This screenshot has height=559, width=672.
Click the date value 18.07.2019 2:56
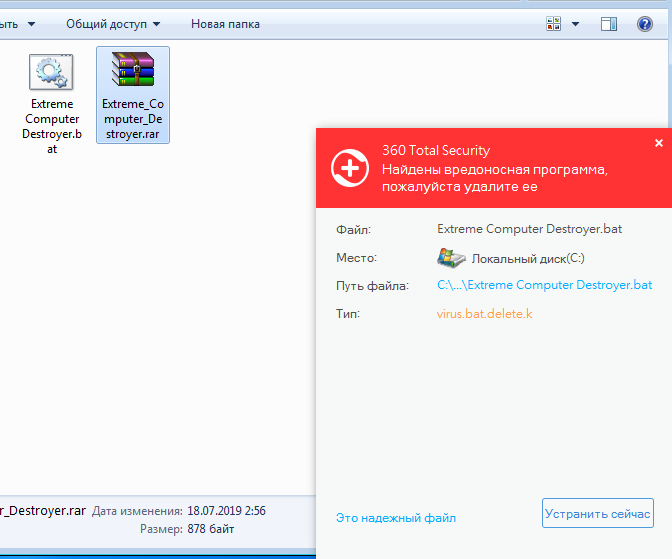click(226, 511)
